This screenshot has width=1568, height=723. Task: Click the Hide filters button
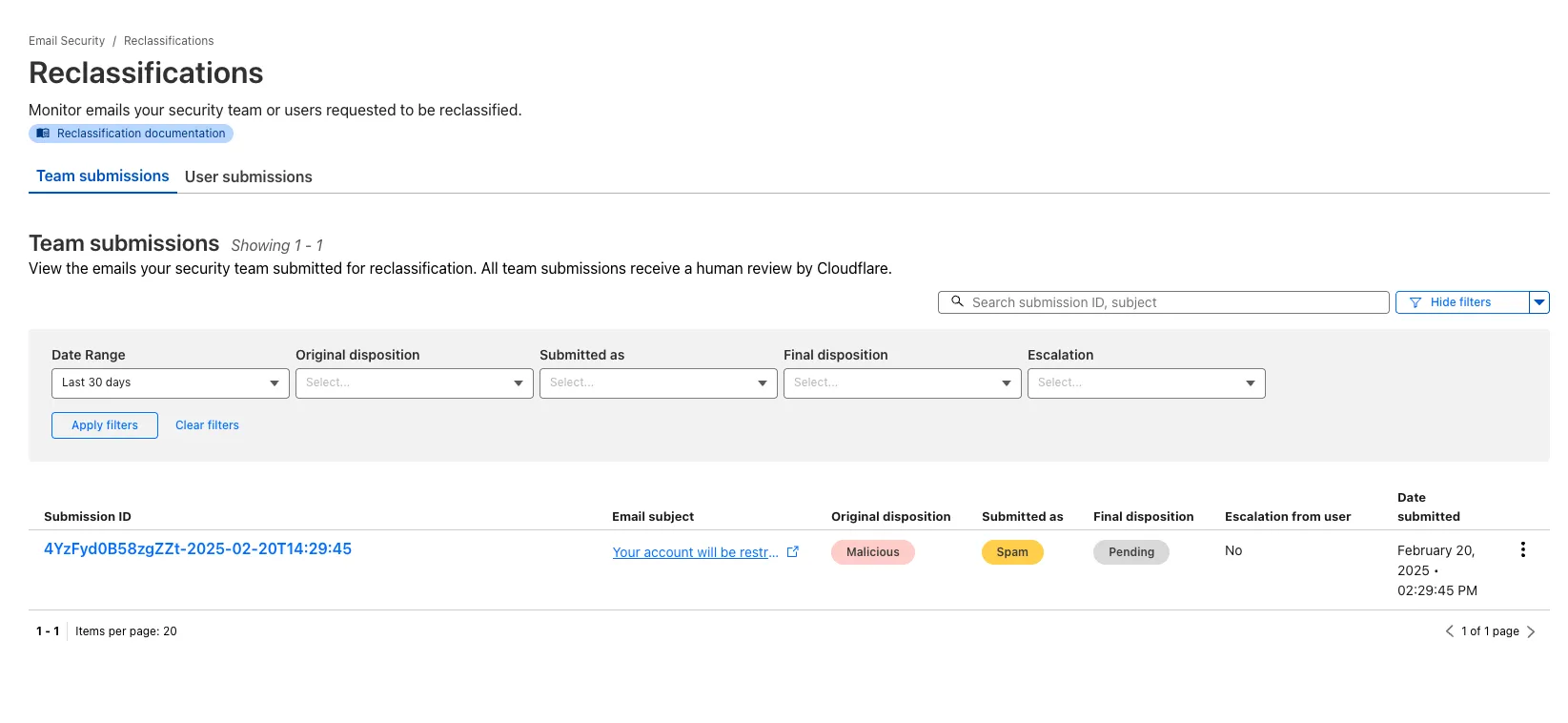1461,302
